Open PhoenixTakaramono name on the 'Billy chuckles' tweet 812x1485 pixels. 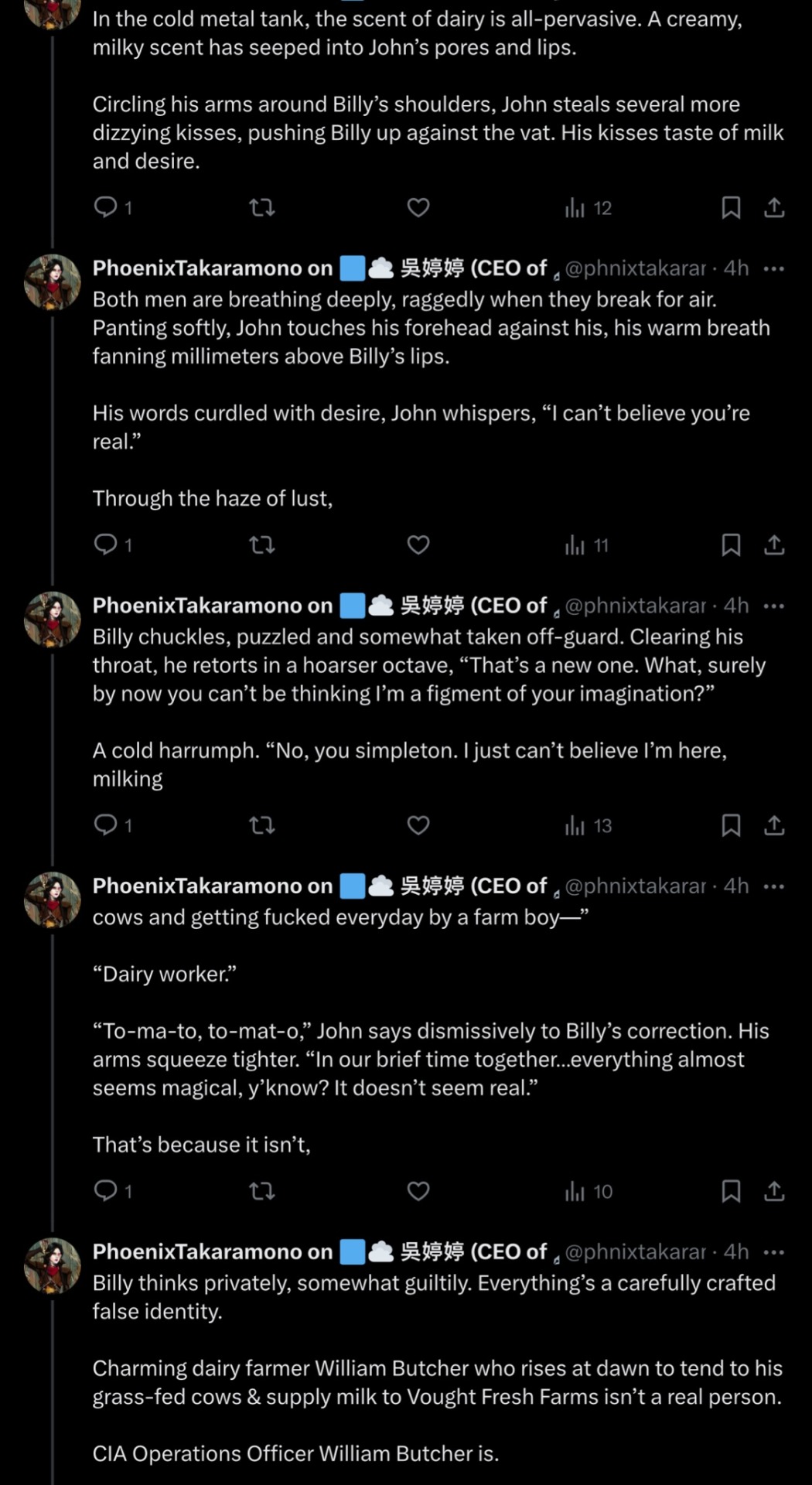tap(212, 606)
